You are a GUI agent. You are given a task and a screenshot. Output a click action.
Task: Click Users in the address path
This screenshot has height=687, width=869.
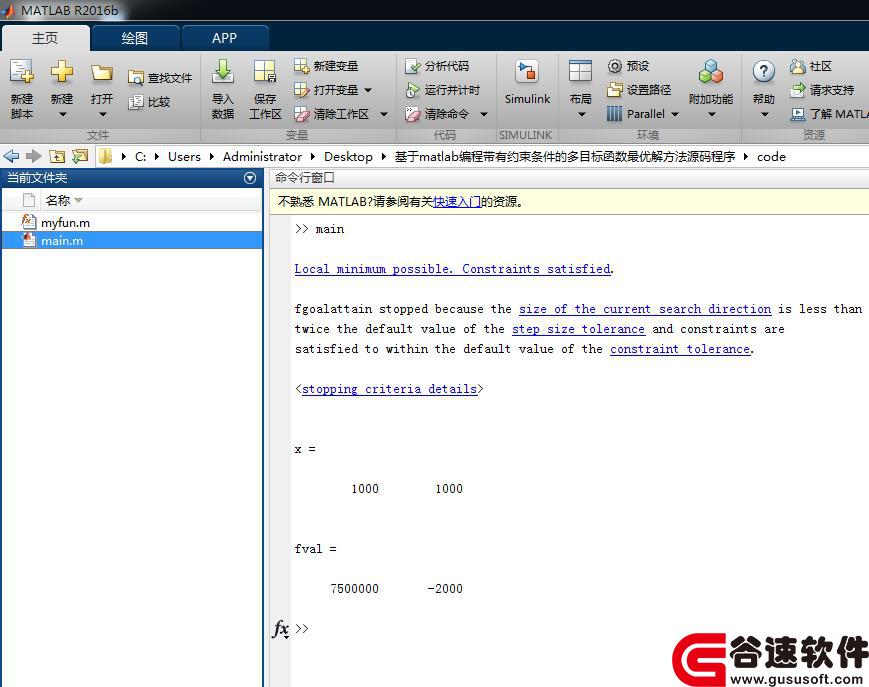tap(184, 157)
